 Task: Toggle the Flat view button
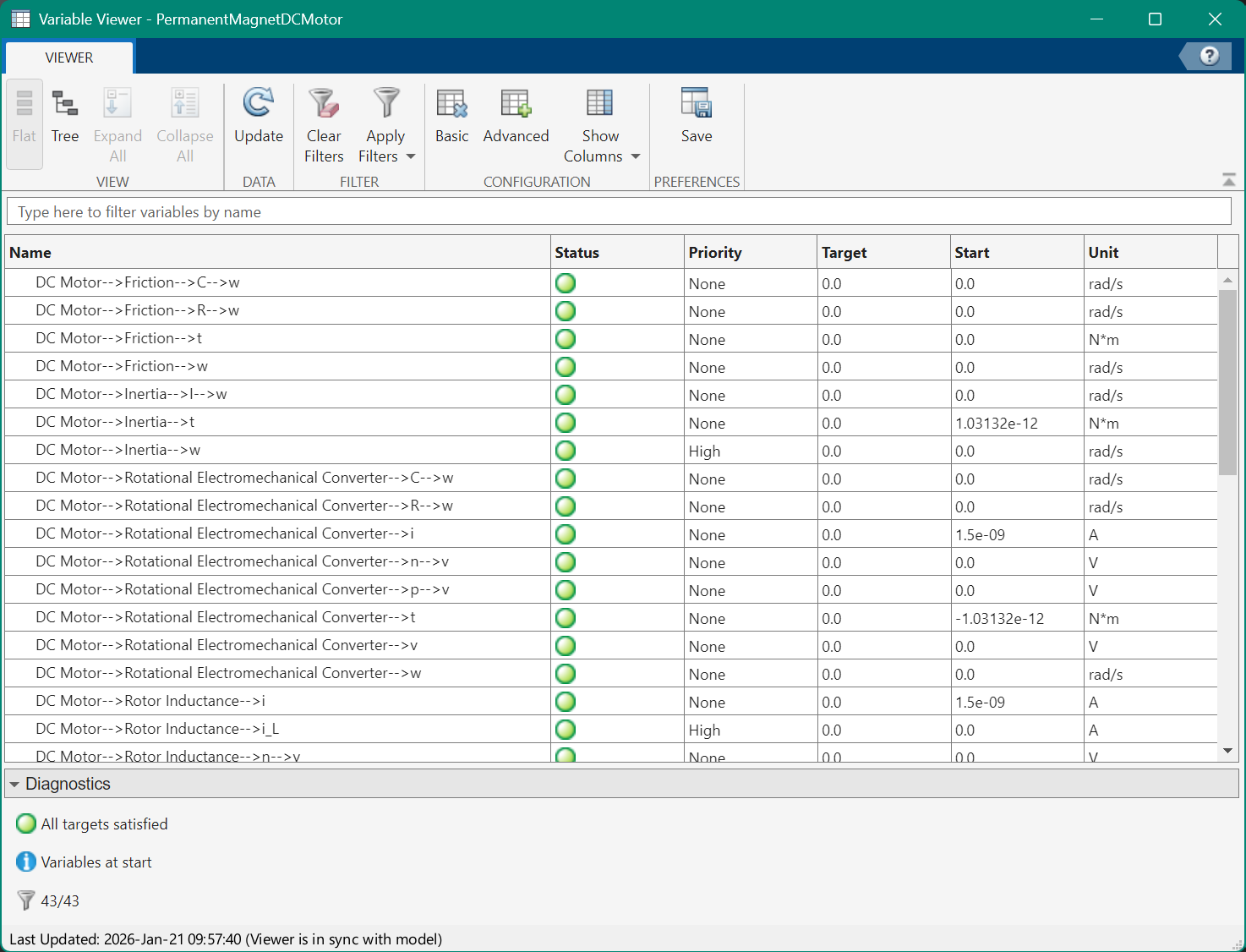[x=25, y=117]
